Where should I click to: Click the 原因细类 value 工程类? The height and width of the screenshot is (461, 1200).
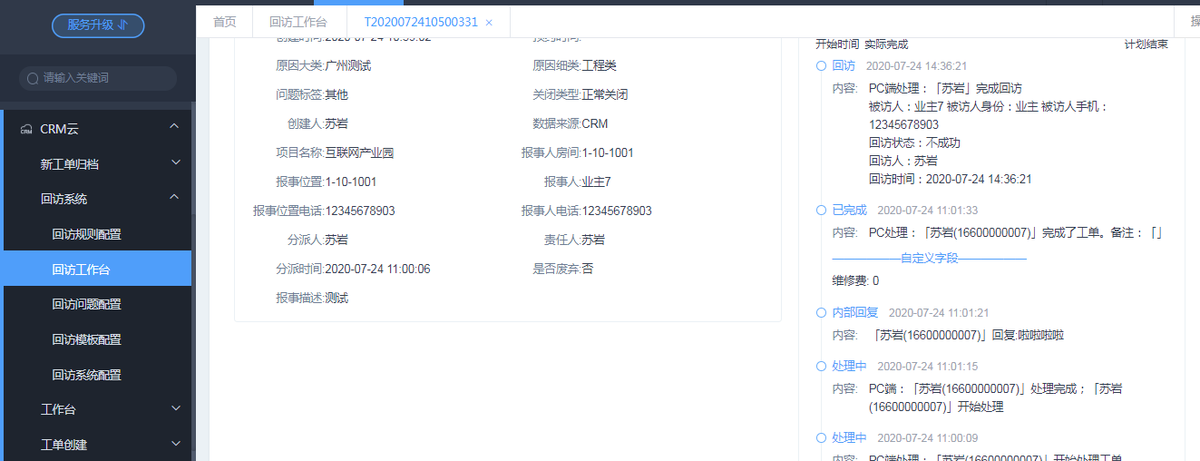[x=599, y=66]
